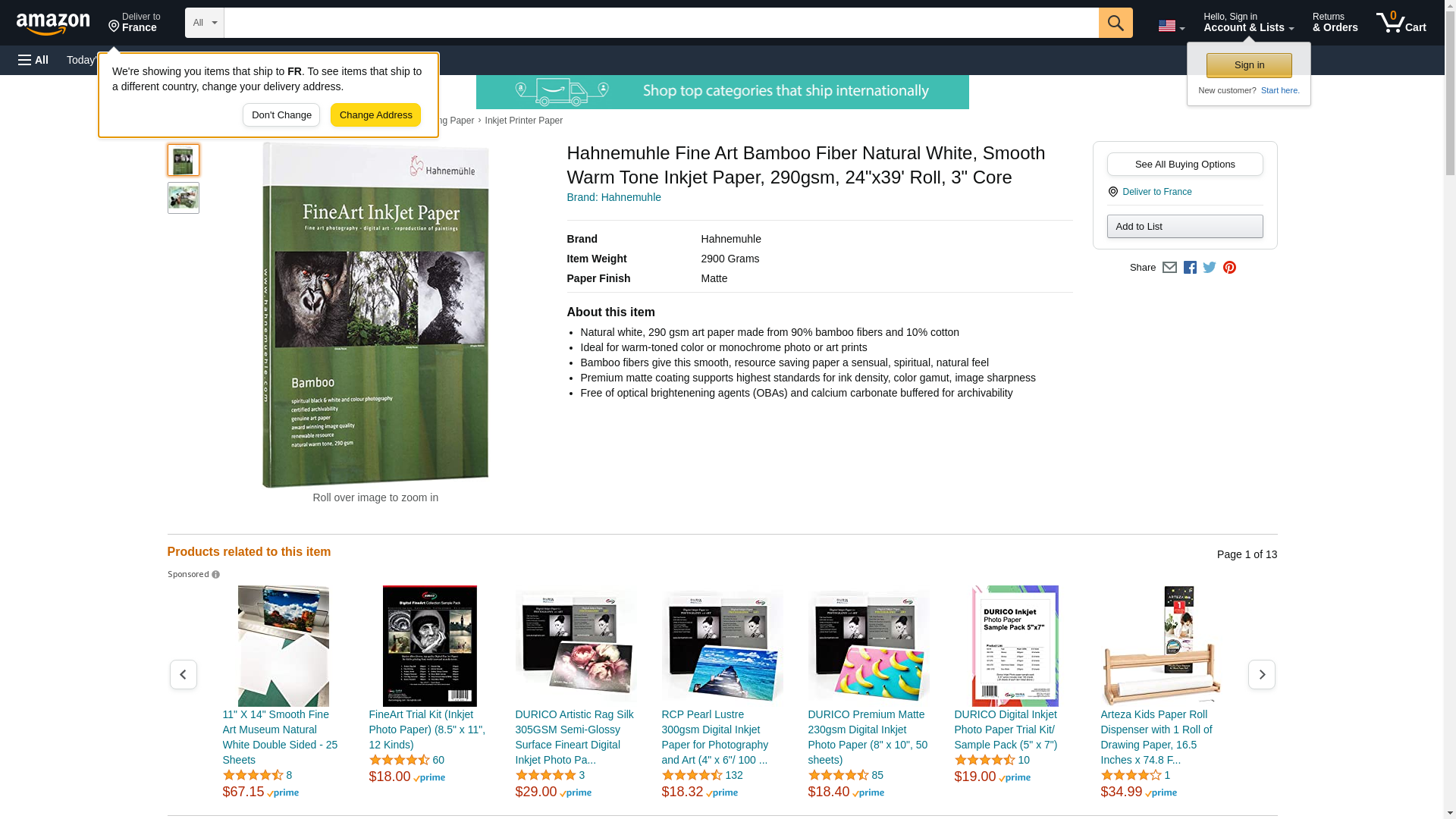
Task: Open Returns & Orders
Action: (x=1335, y=23)
